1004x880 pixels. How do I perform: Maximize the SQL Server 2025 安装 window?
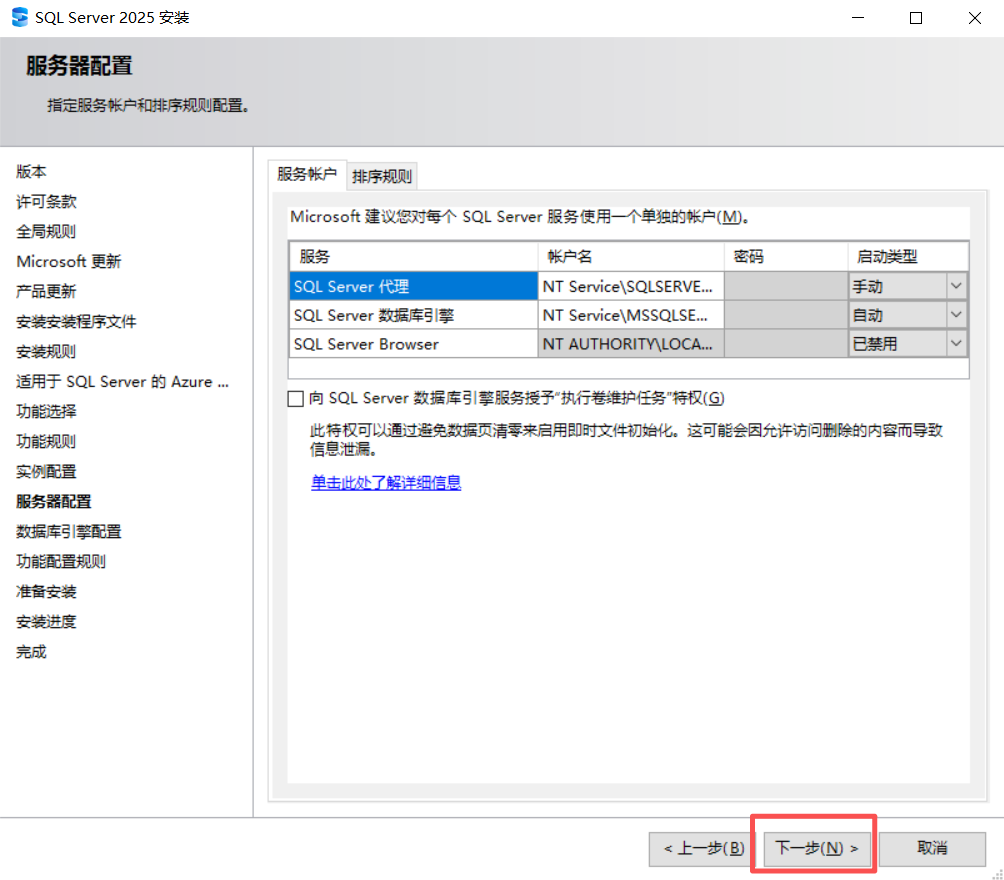coord(916,18)
